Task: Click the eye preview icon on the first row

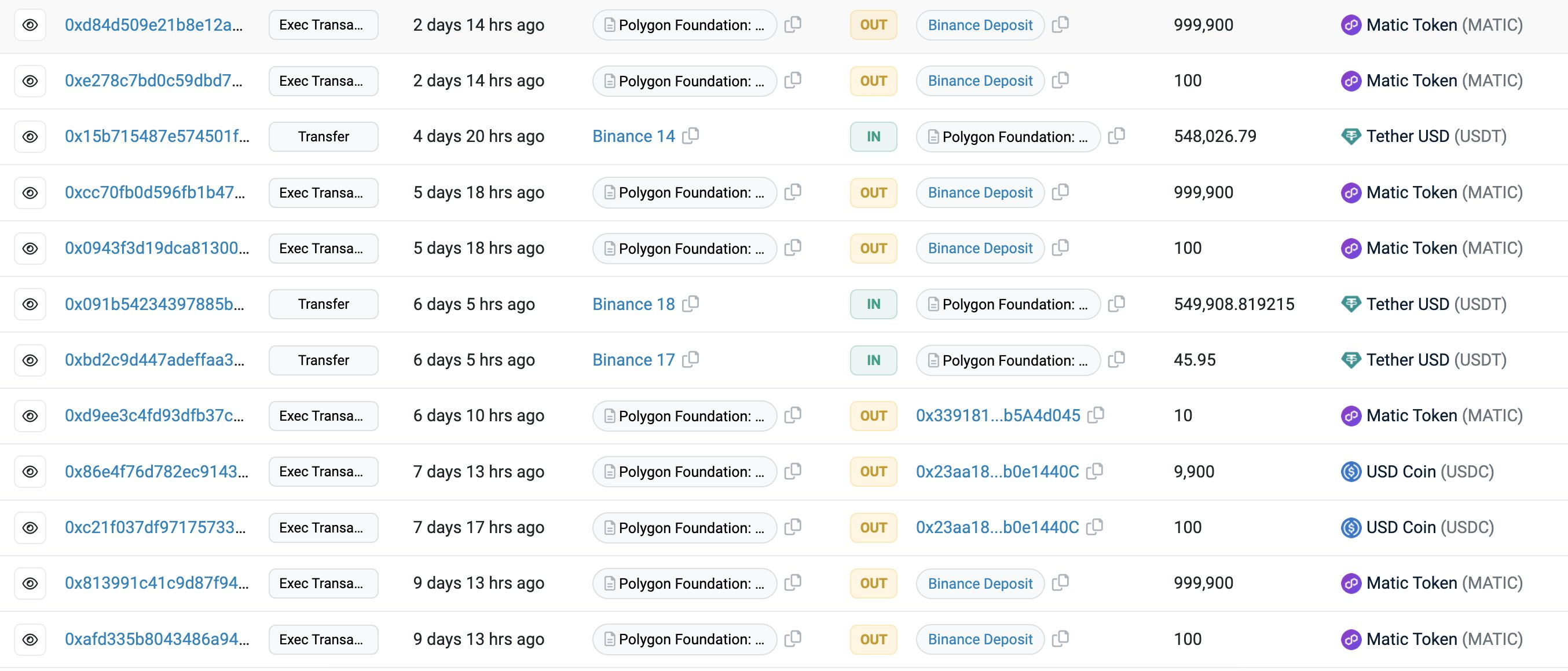Action: 30,25
